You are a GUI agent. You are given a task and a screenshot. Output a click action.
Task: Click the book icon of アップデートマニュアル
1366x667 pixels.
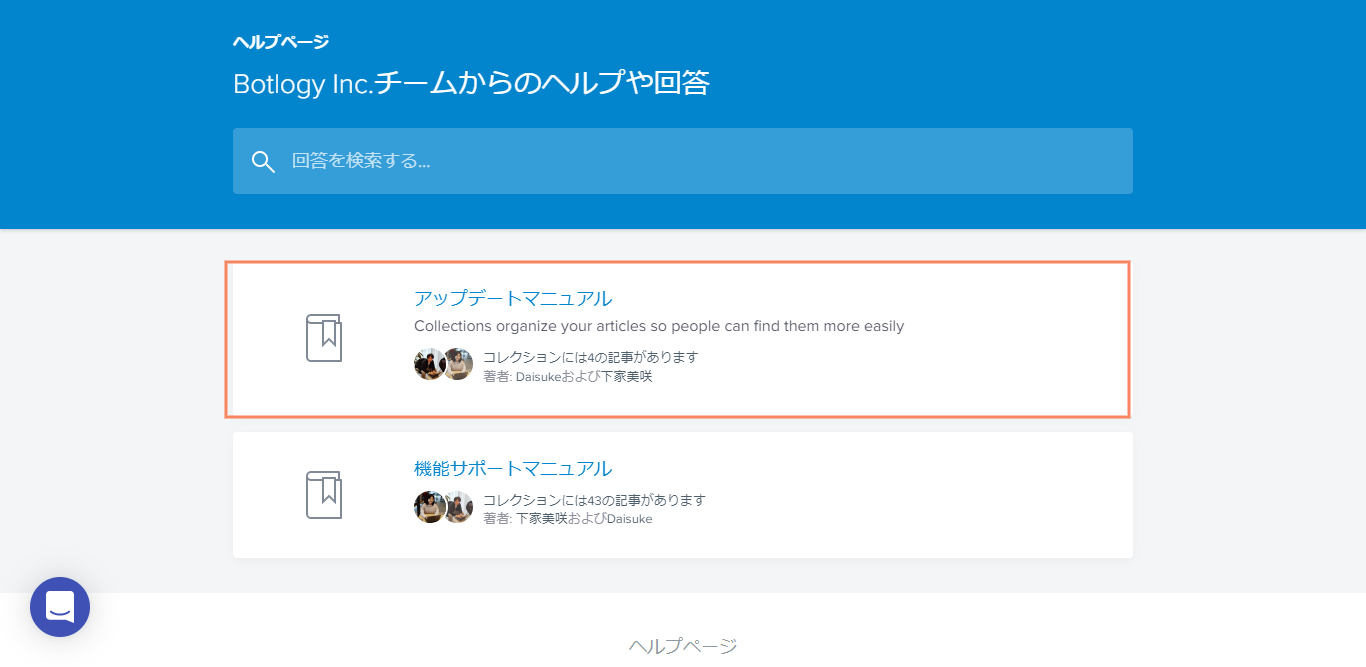[324, 338]
